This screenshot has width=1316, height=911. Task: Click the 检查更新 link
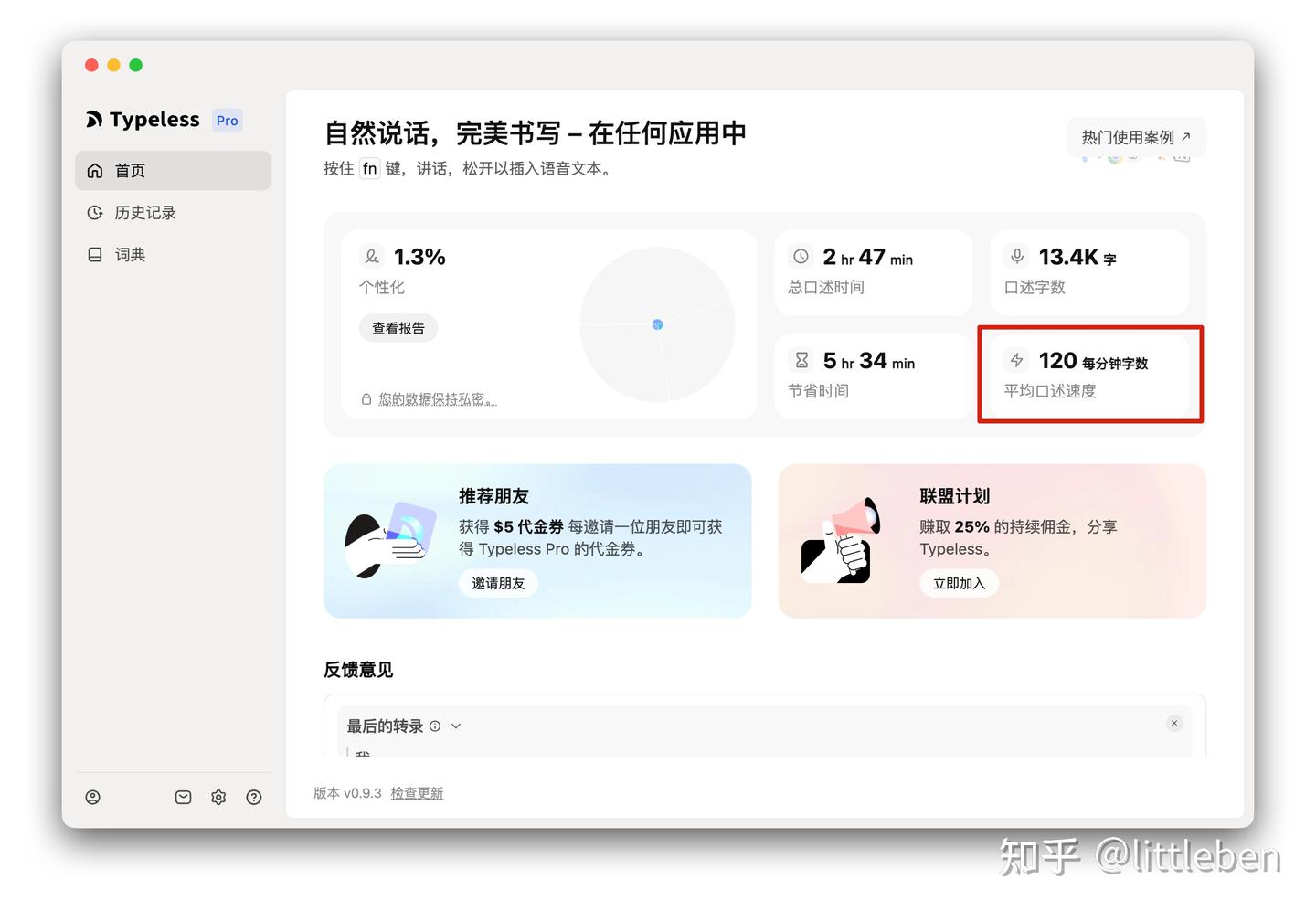[417, 793]
